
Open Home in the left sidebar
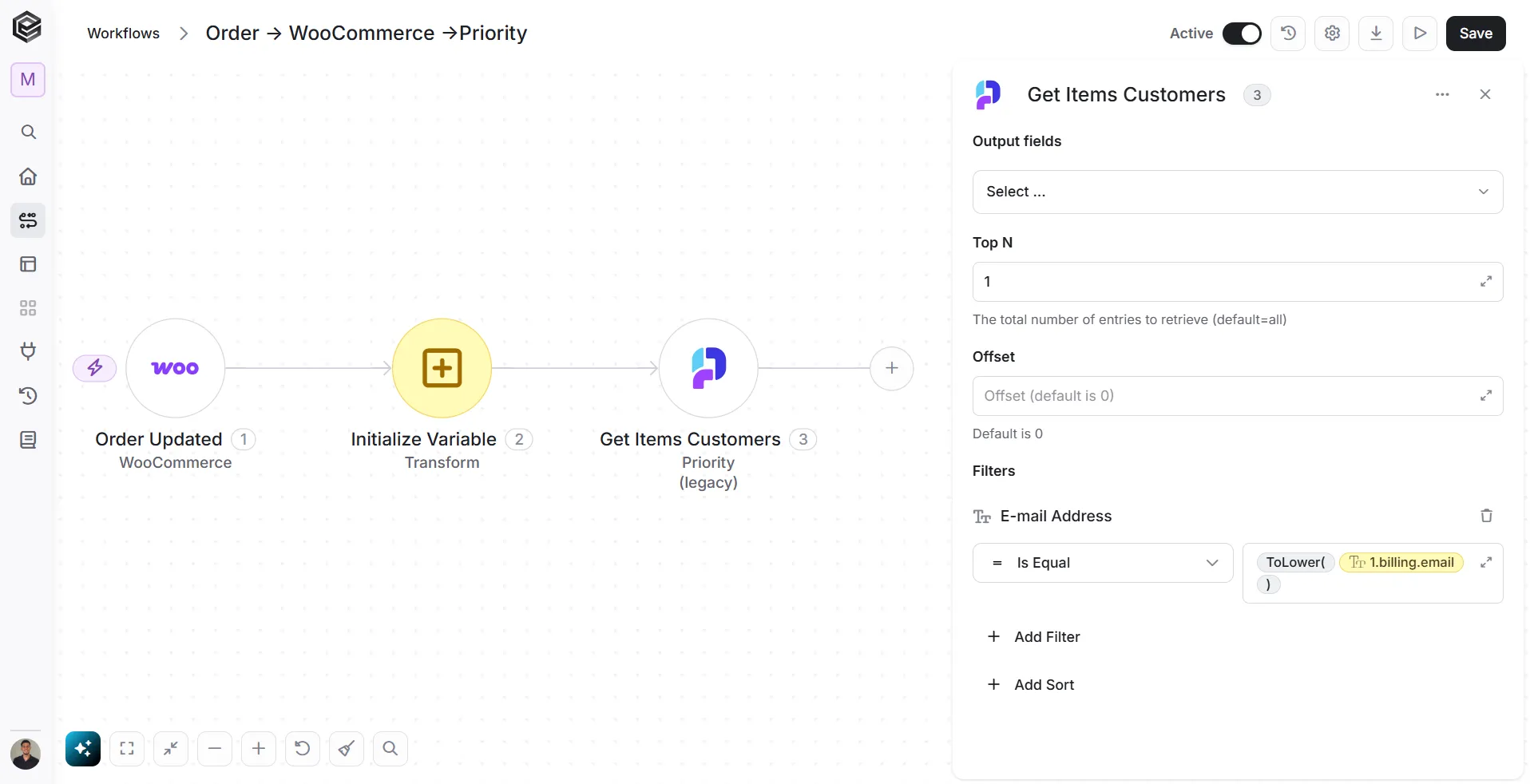click(x=28, y=176)
